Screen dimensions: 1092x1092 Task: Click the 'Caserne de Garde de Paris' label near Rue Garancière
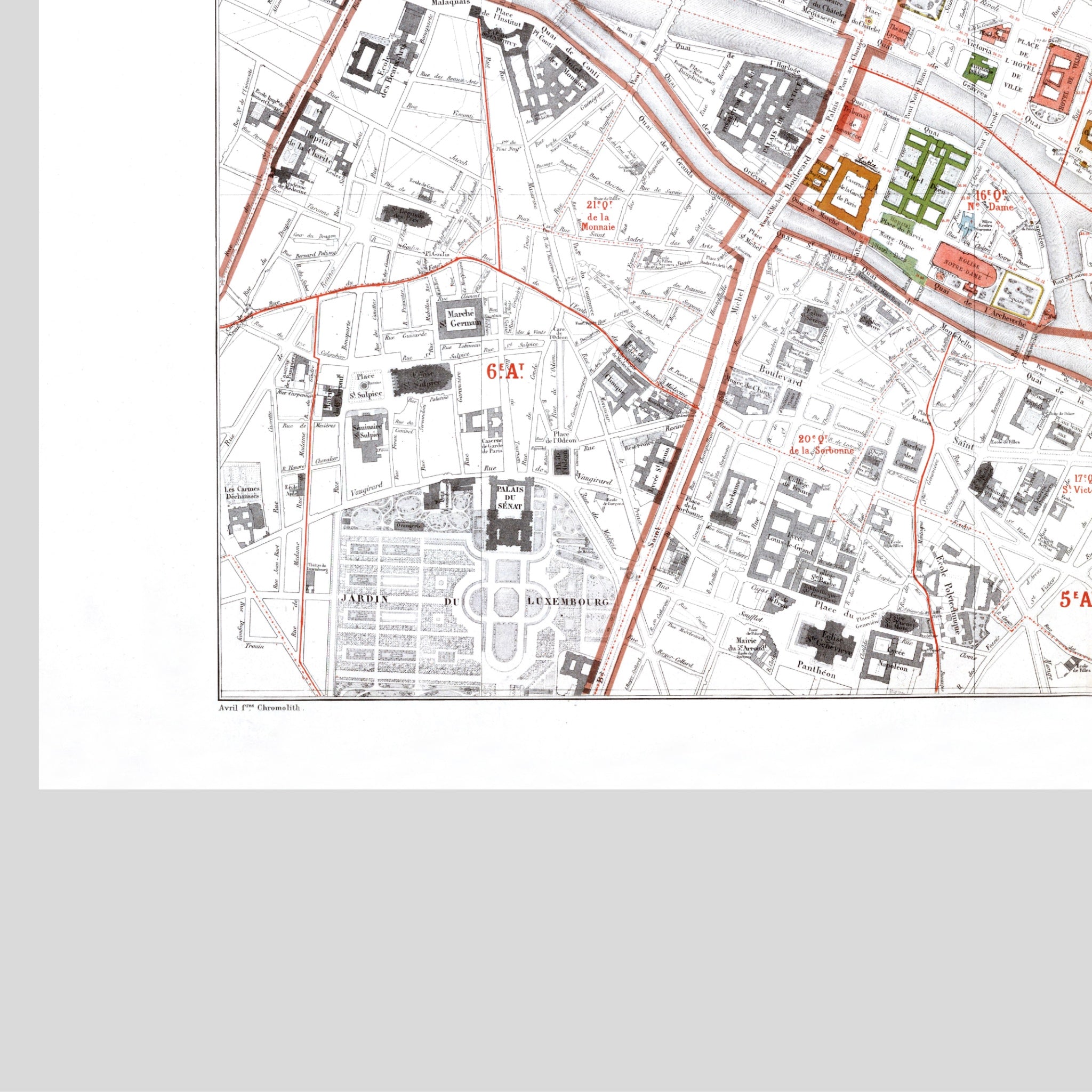coord(492,445)
